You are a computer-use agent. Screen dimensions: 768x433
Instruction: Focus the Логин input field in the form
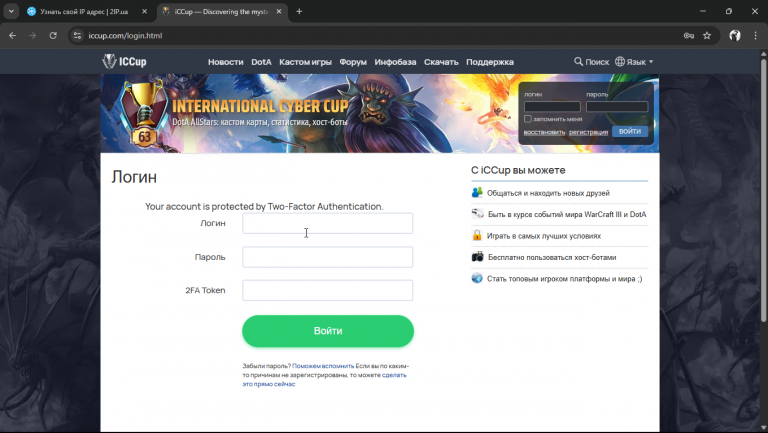328,223
